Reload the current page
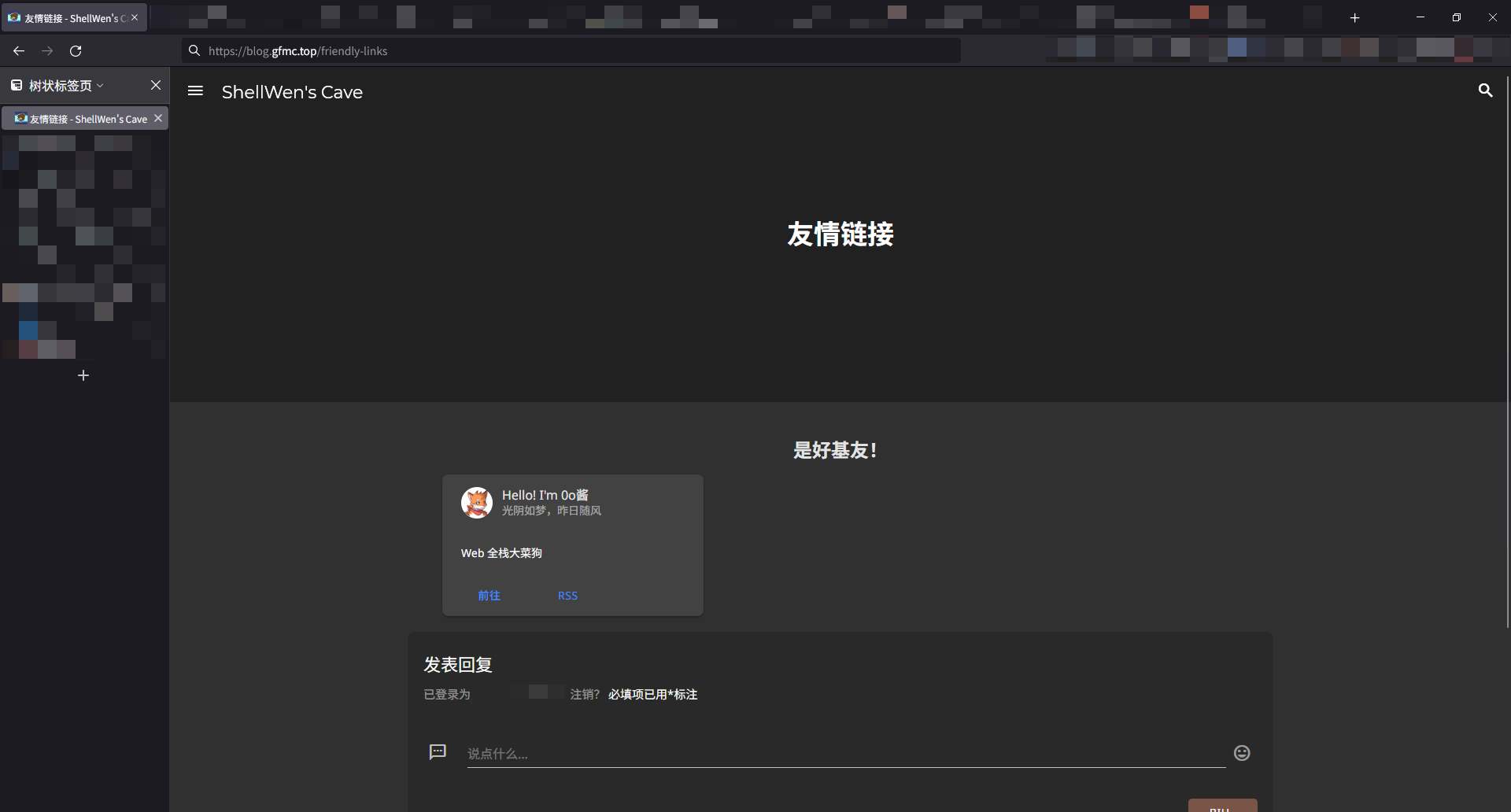This screenshot has height=812, width=1511. tap(76, 50)
